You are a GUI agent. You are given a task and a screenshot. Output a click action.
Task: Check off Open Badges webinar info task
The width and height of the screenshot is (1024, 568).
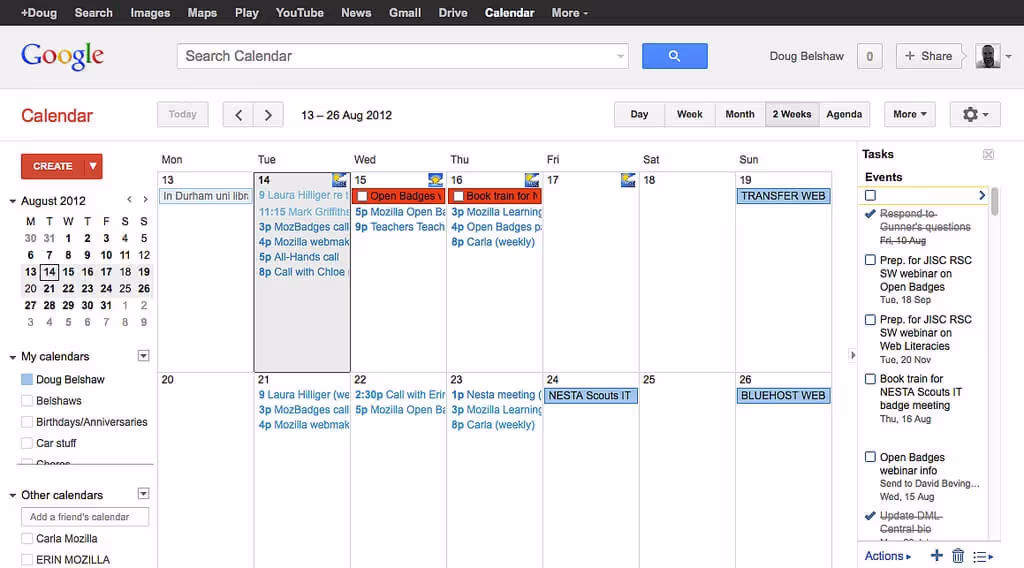pyautogui.click(x=870, y=457)
